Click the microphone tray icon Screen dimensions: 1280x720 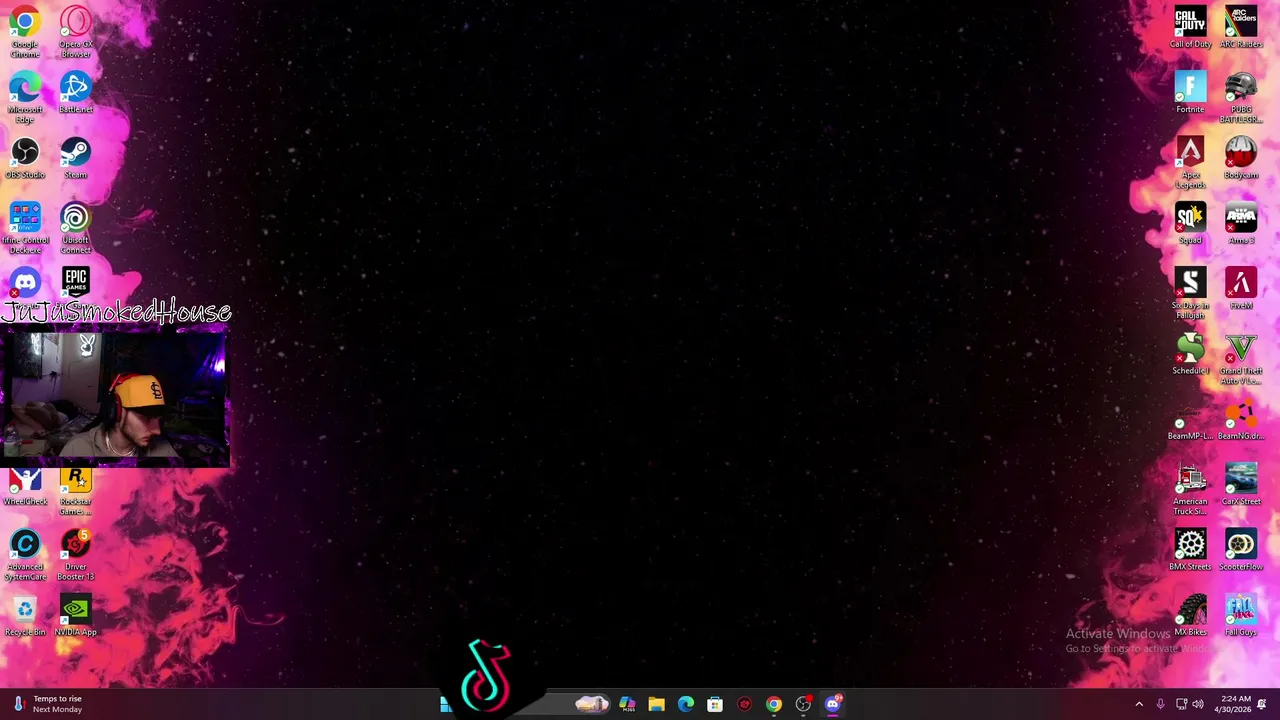pos(1160,704)
